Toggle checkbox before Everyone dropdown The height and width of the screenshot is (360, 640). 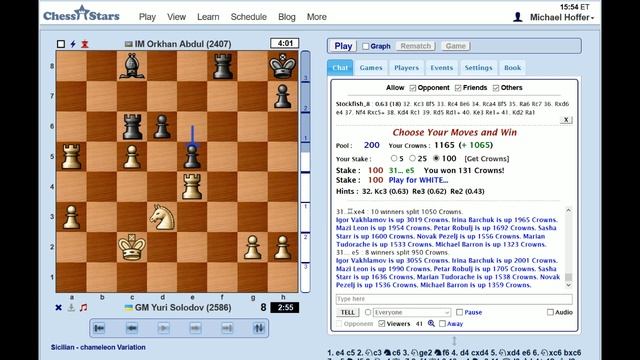click(368, 312)
